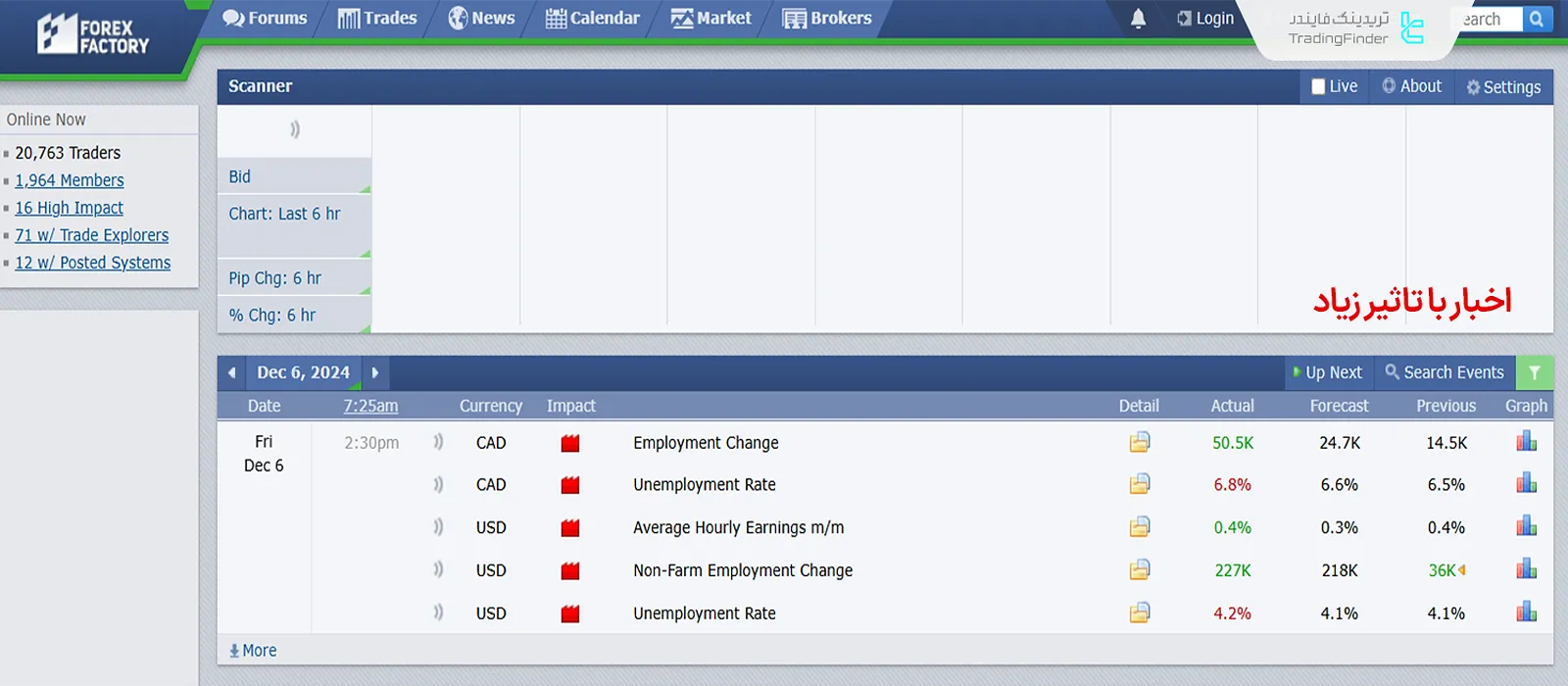
Task: Open detail folder for Employment Change
Action: [x=1139, y=443]
